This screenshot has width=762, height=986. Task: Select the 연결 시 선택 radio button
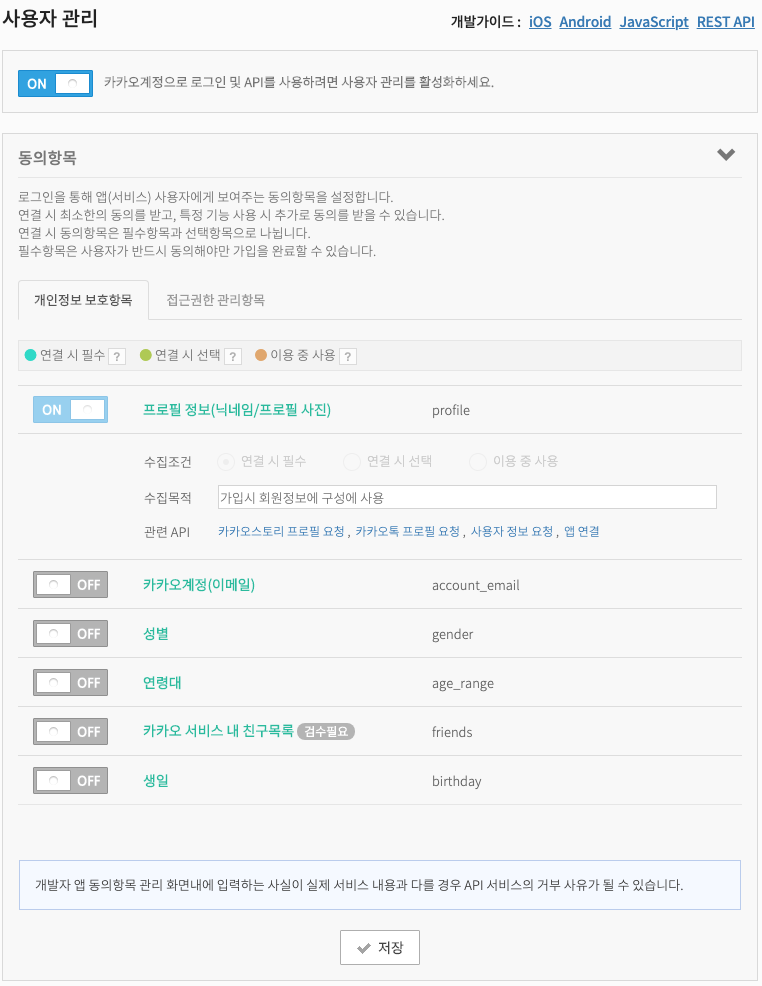(x=351, y=462)
